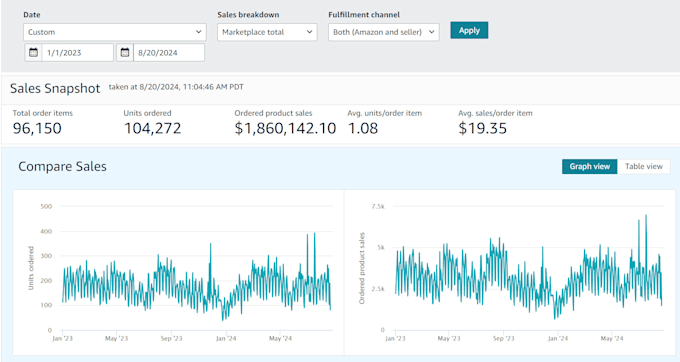The height and width of the screenshot is (362, 680).
Task: Select the Total order items value 96,150
Action: click(37, 128)
